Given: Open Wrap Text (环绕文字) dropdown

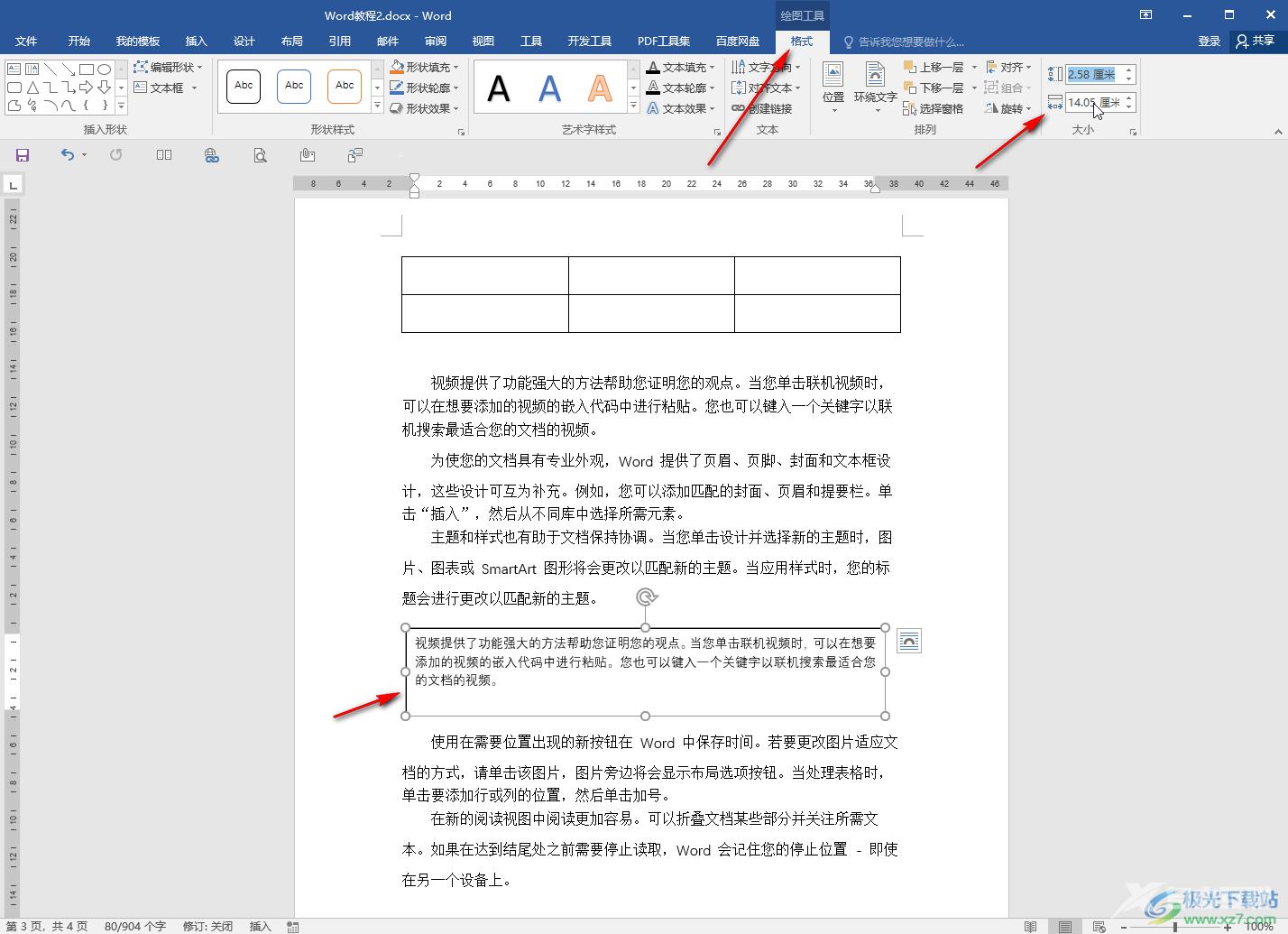Looking at the screenshot, I should click(875, 87).
